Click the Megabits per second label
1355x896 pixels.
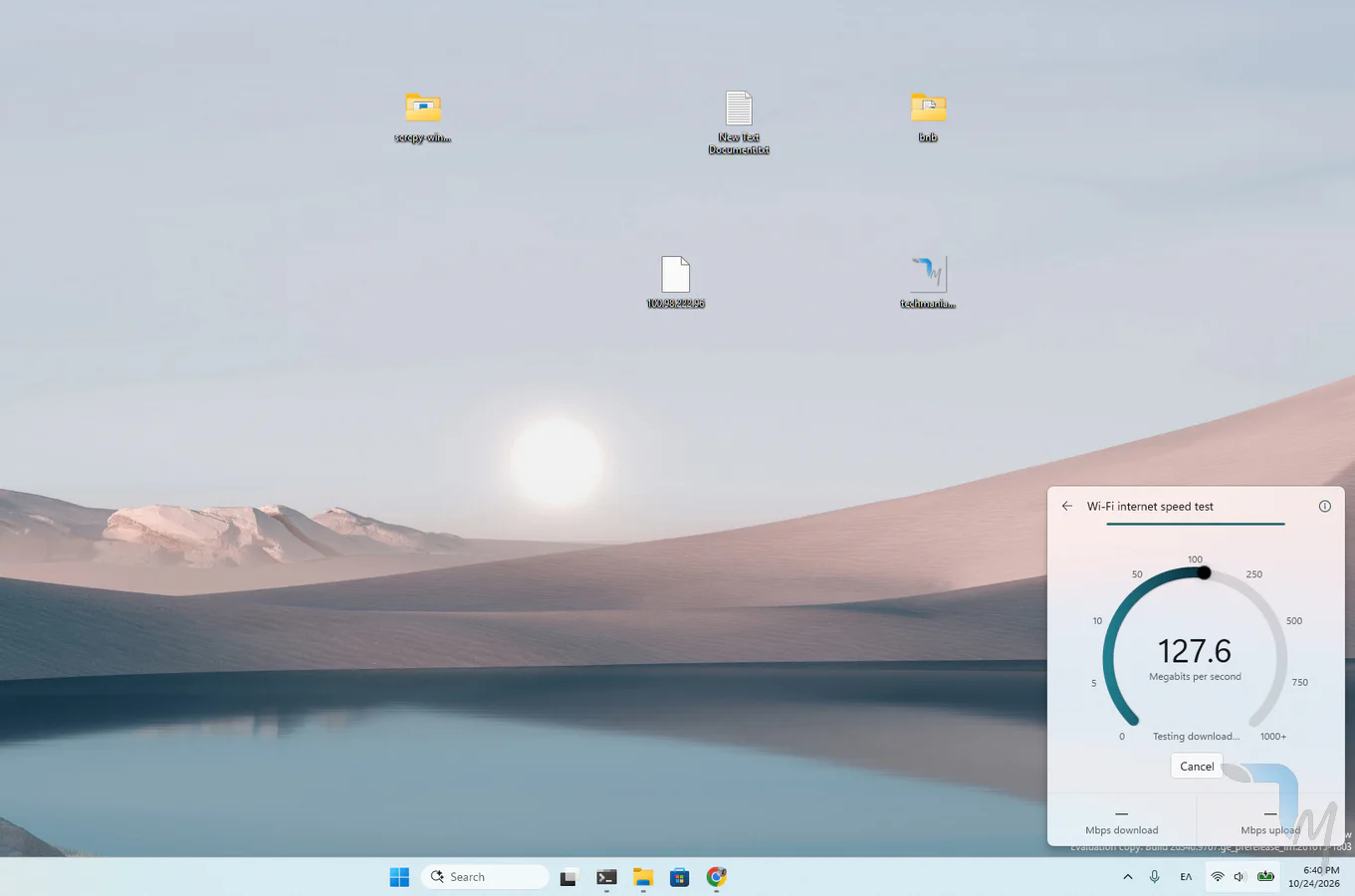[x=1195, y=677]
